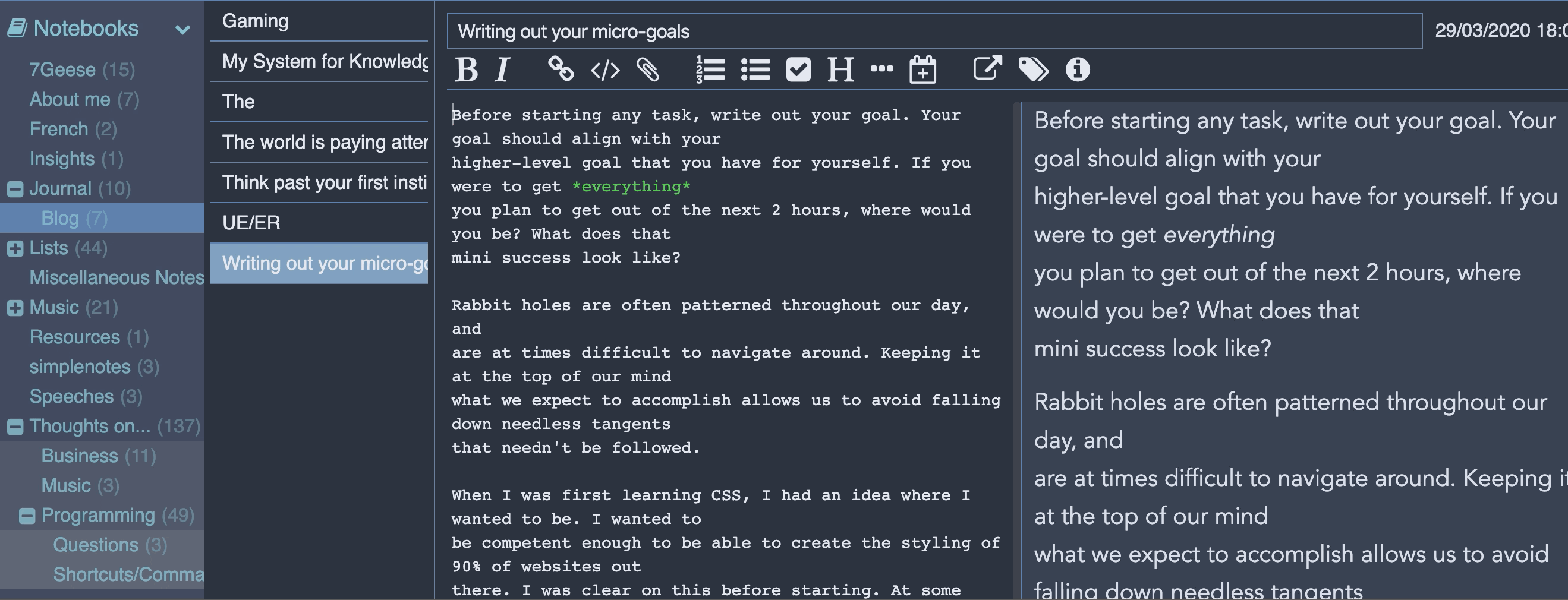1568x600 pixels.
Task: Open The world is paying attention note
Action: 319,143
